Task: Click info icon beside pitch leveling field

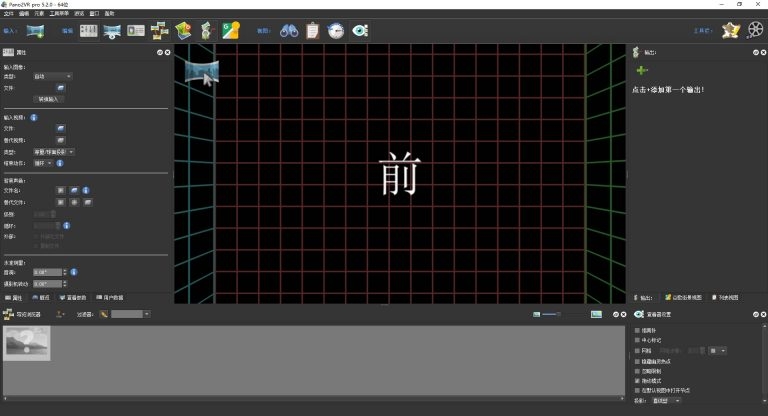Action: [x=73, y=272]
